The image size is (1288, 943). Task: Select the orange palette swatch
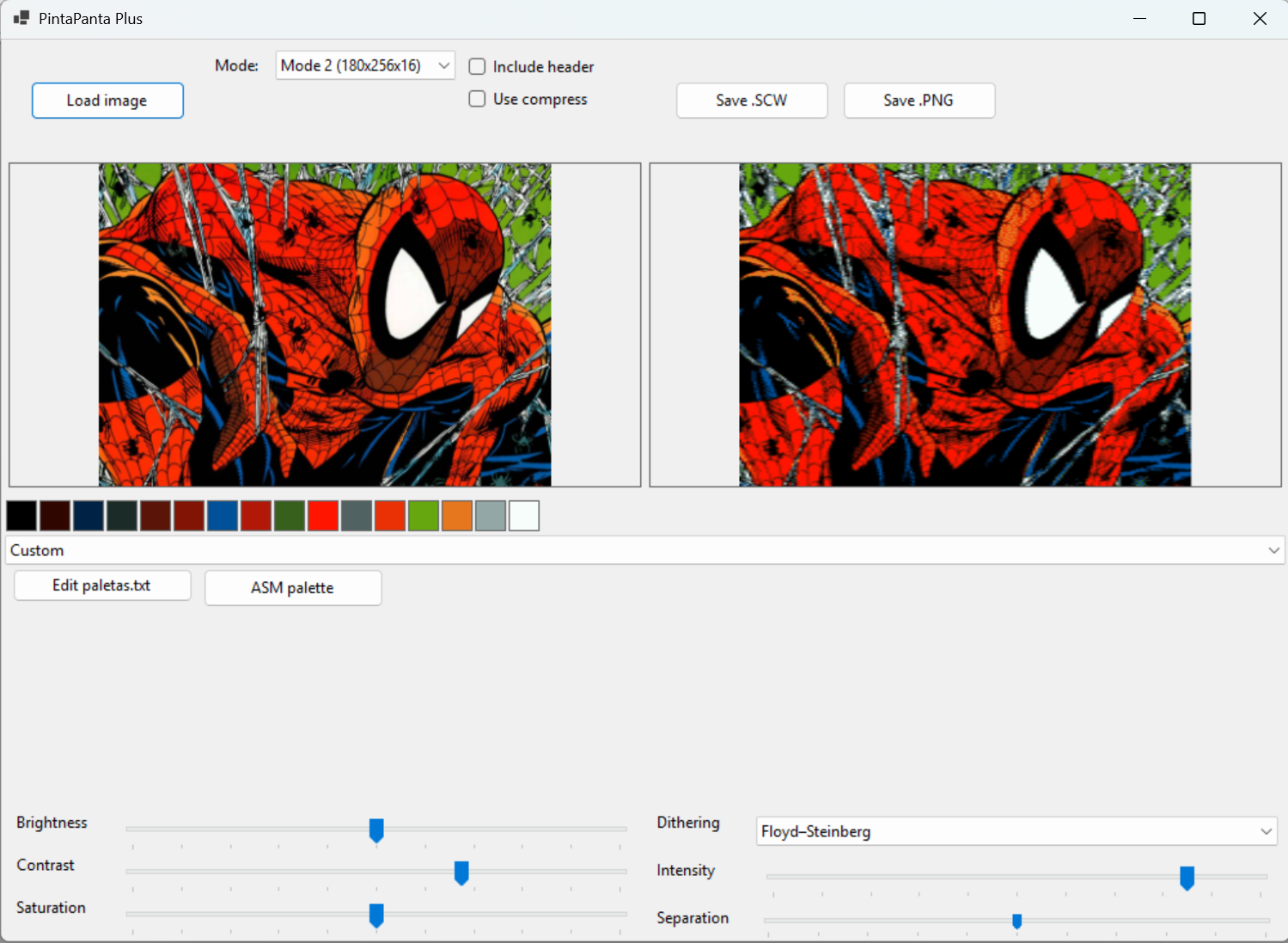457,516
